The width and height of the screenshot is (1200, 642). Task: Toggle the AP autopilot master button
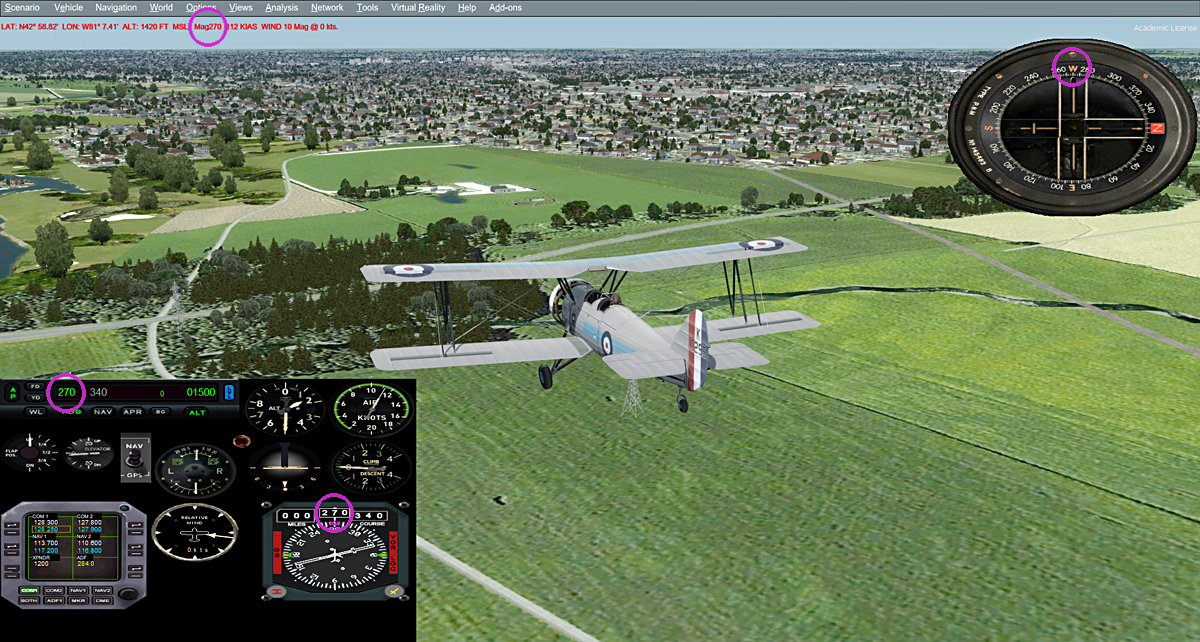pos(13,393)
